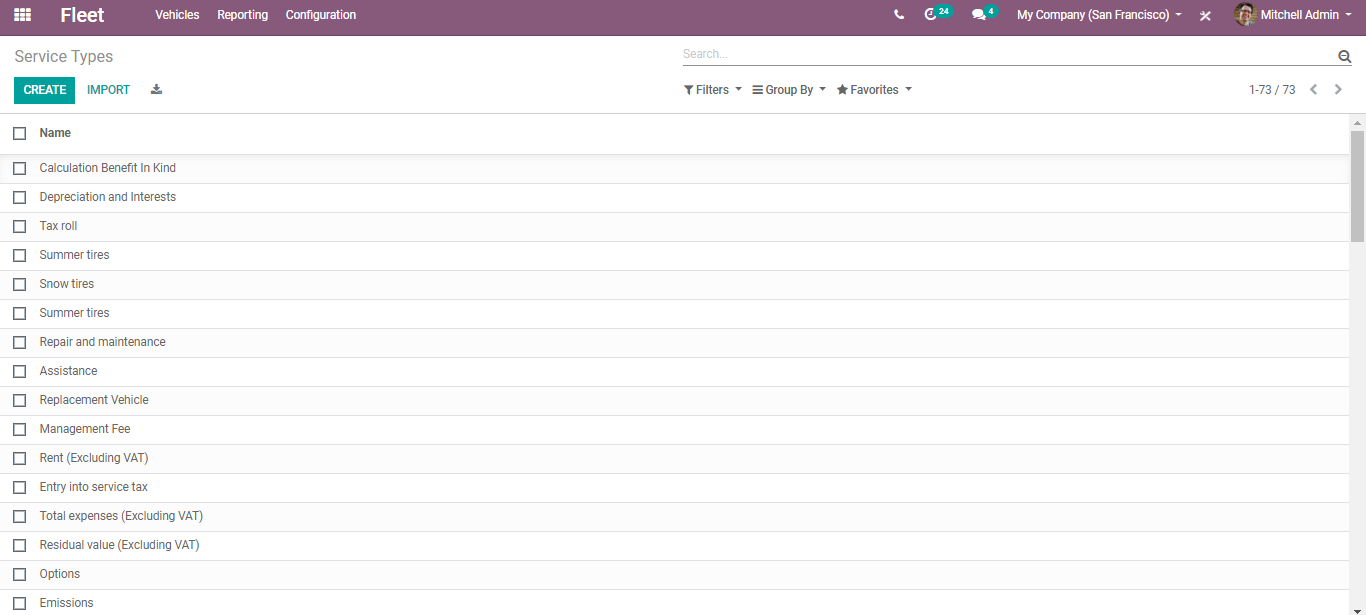
Task: Open the Depreciation and Interests record
Action: coord(108,197)
